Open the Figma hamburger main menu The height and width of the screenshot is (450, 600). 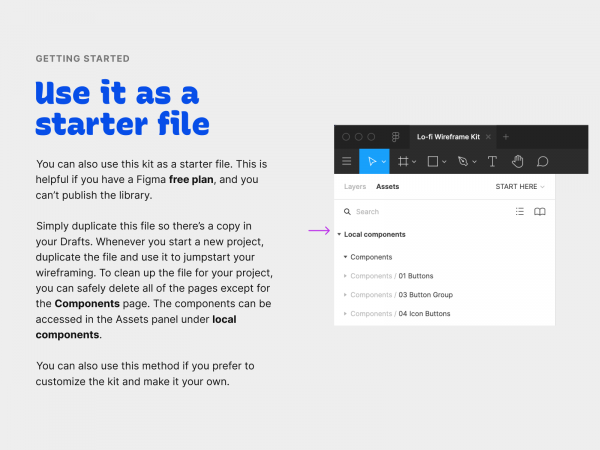point(347,161)
